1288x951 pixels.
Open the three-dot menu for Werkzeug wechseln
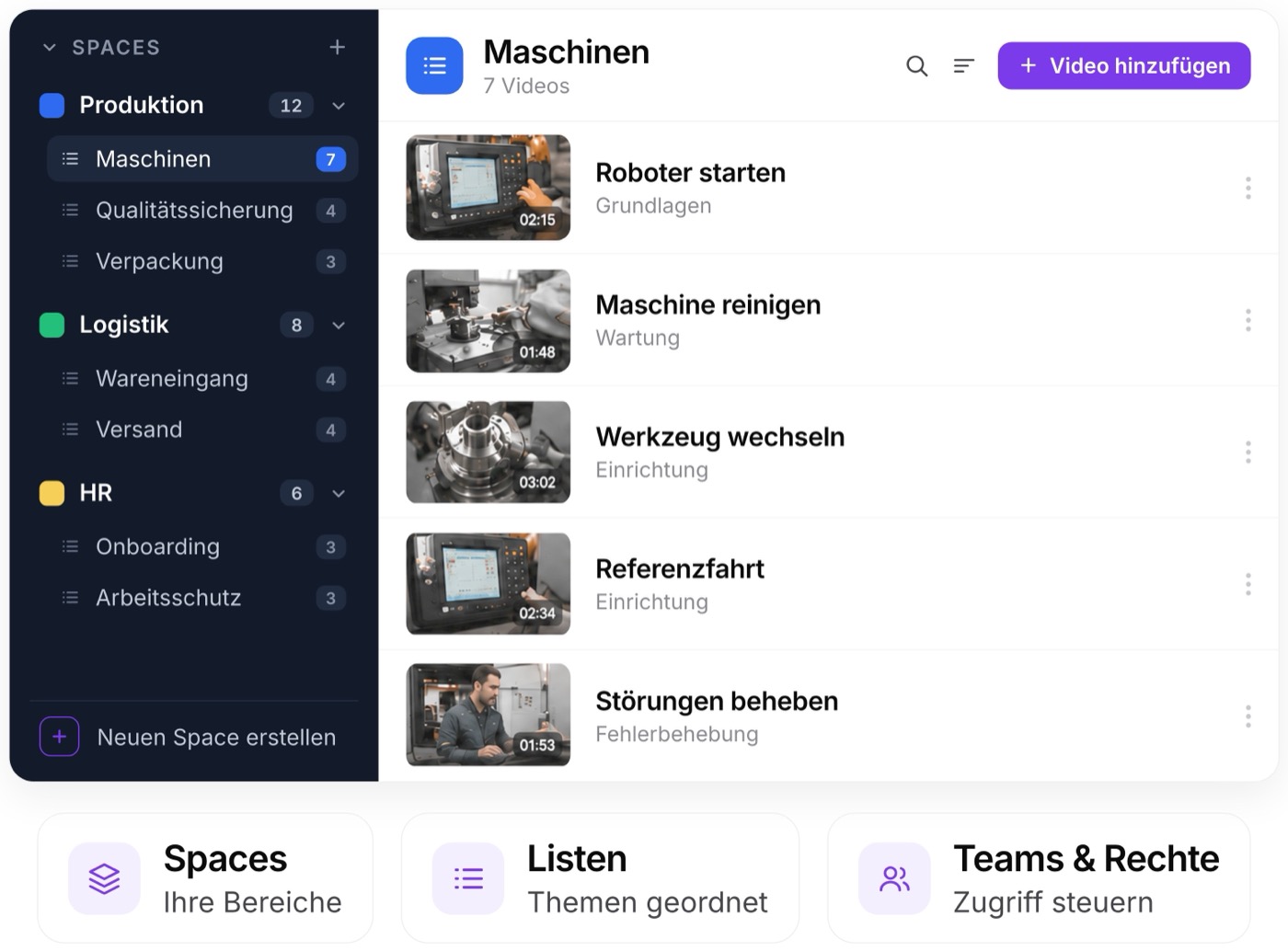click(x=1248, y=452)
